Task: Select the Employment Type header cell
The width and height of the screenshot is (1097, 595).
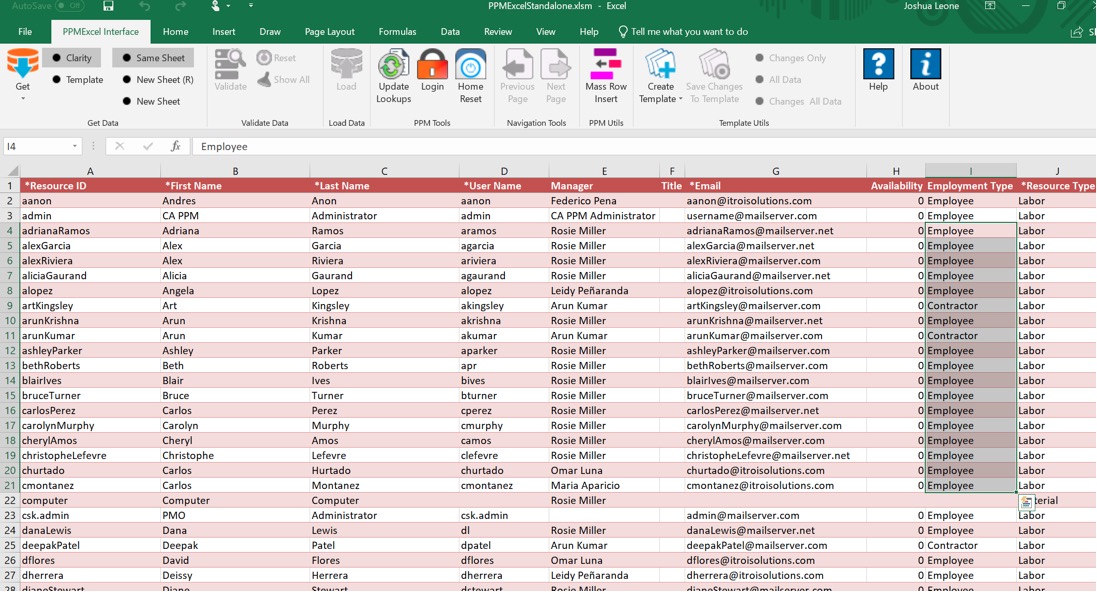Action: click(x=970, y=186)
